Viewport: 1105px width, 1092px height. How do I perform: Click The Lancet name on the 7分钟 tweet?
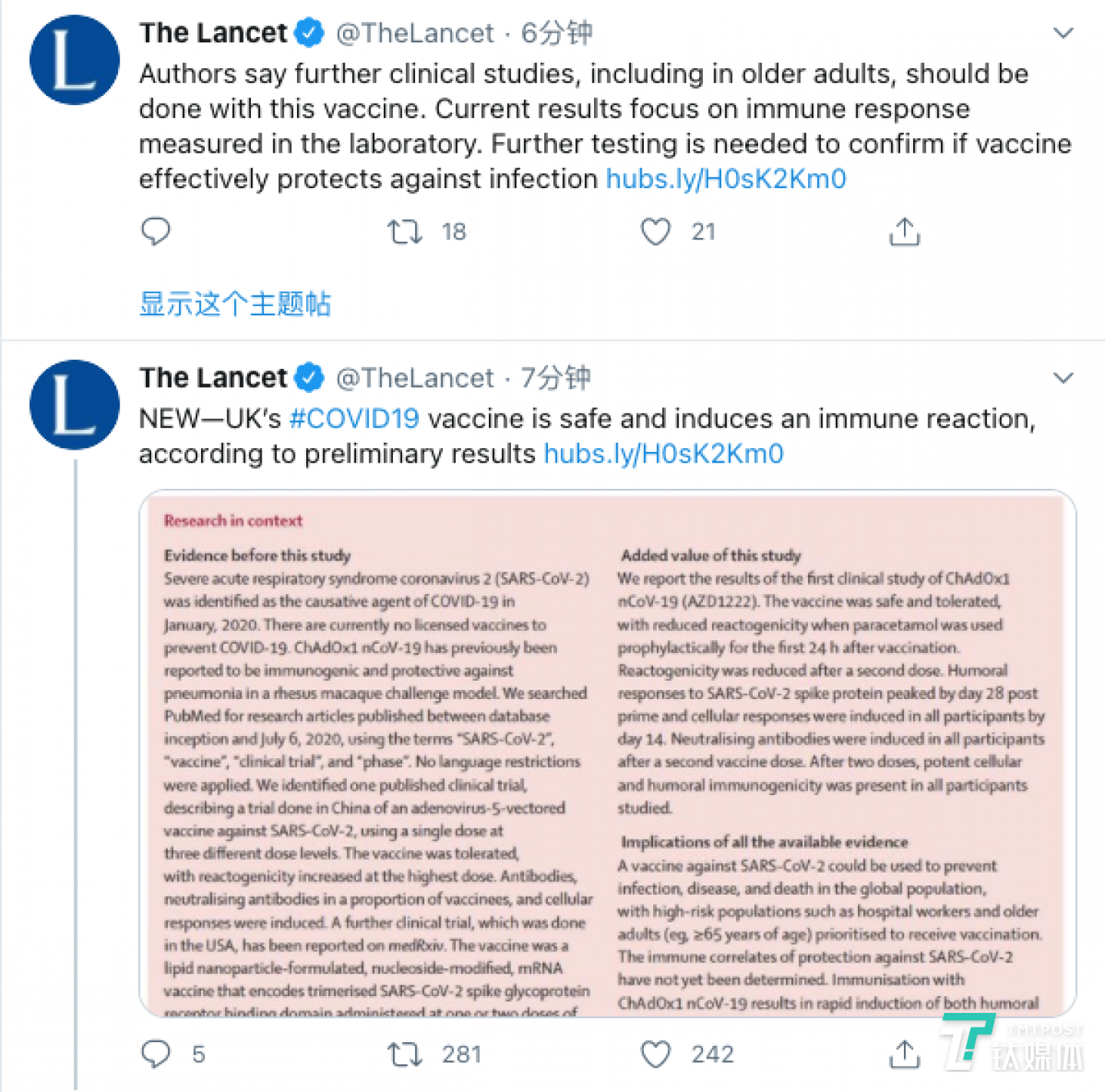click(x=213, y=378)
